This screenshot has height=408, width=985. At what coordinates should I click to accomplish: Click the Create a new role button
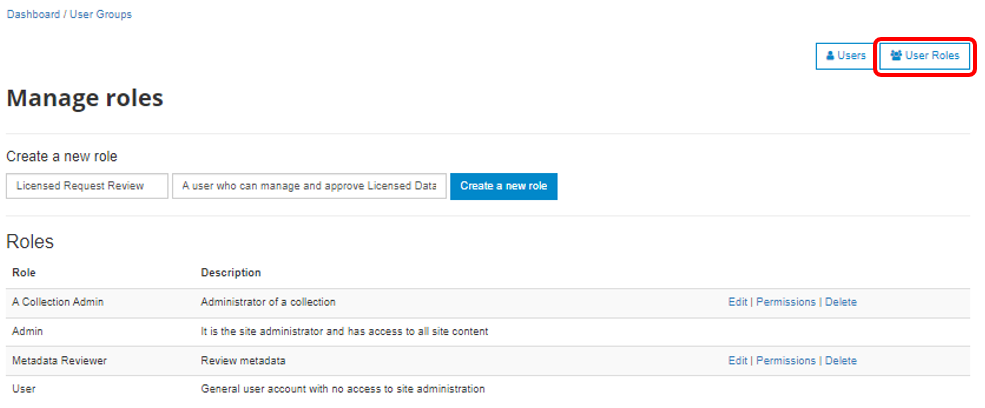click(504, 186)
